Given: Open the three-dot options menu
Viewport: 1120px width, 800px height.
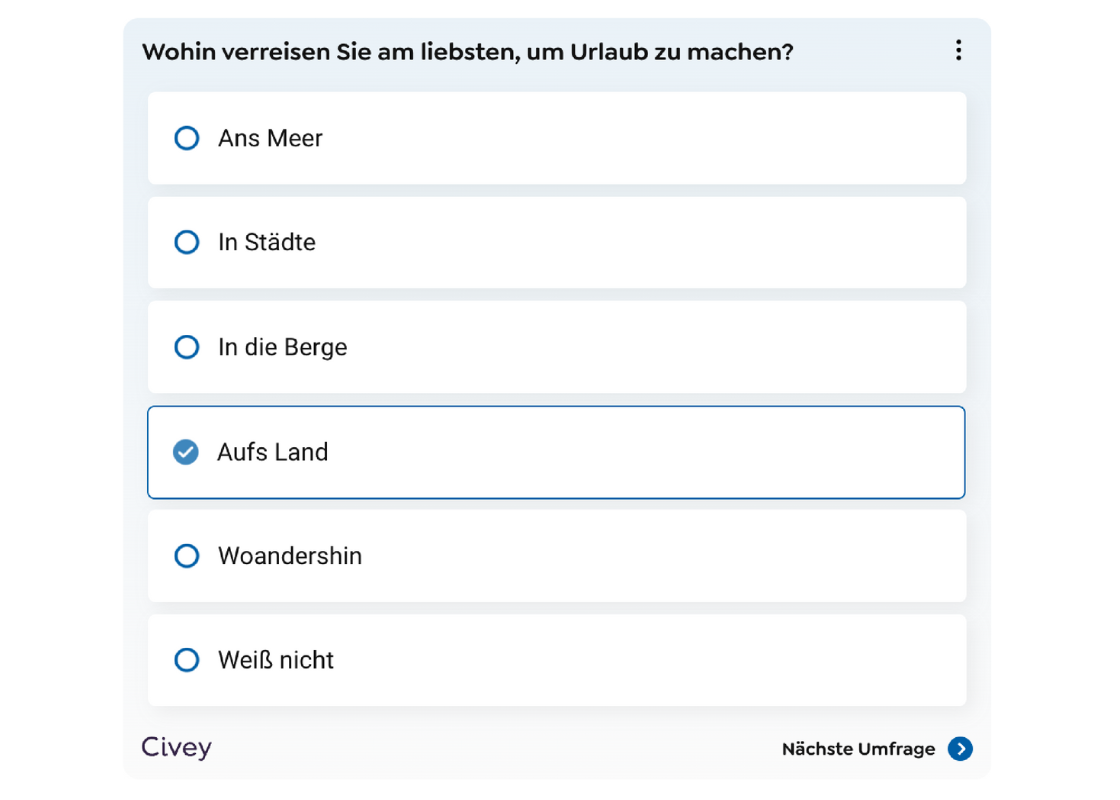Looking at the screenshot, I should [x=958, y=50].
